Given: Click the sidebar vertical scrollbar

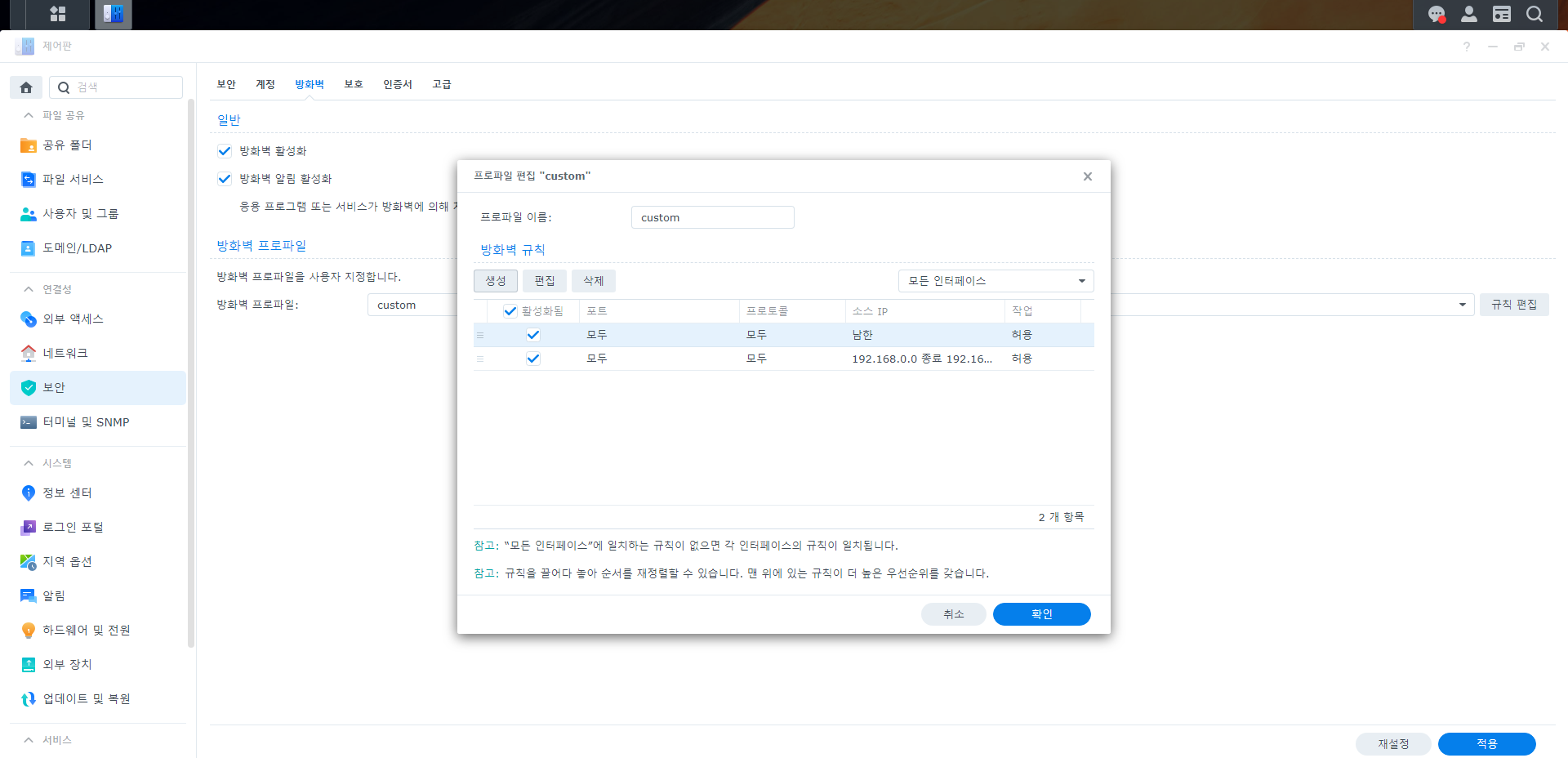Looking at the screenshot, I should (191, 373).
